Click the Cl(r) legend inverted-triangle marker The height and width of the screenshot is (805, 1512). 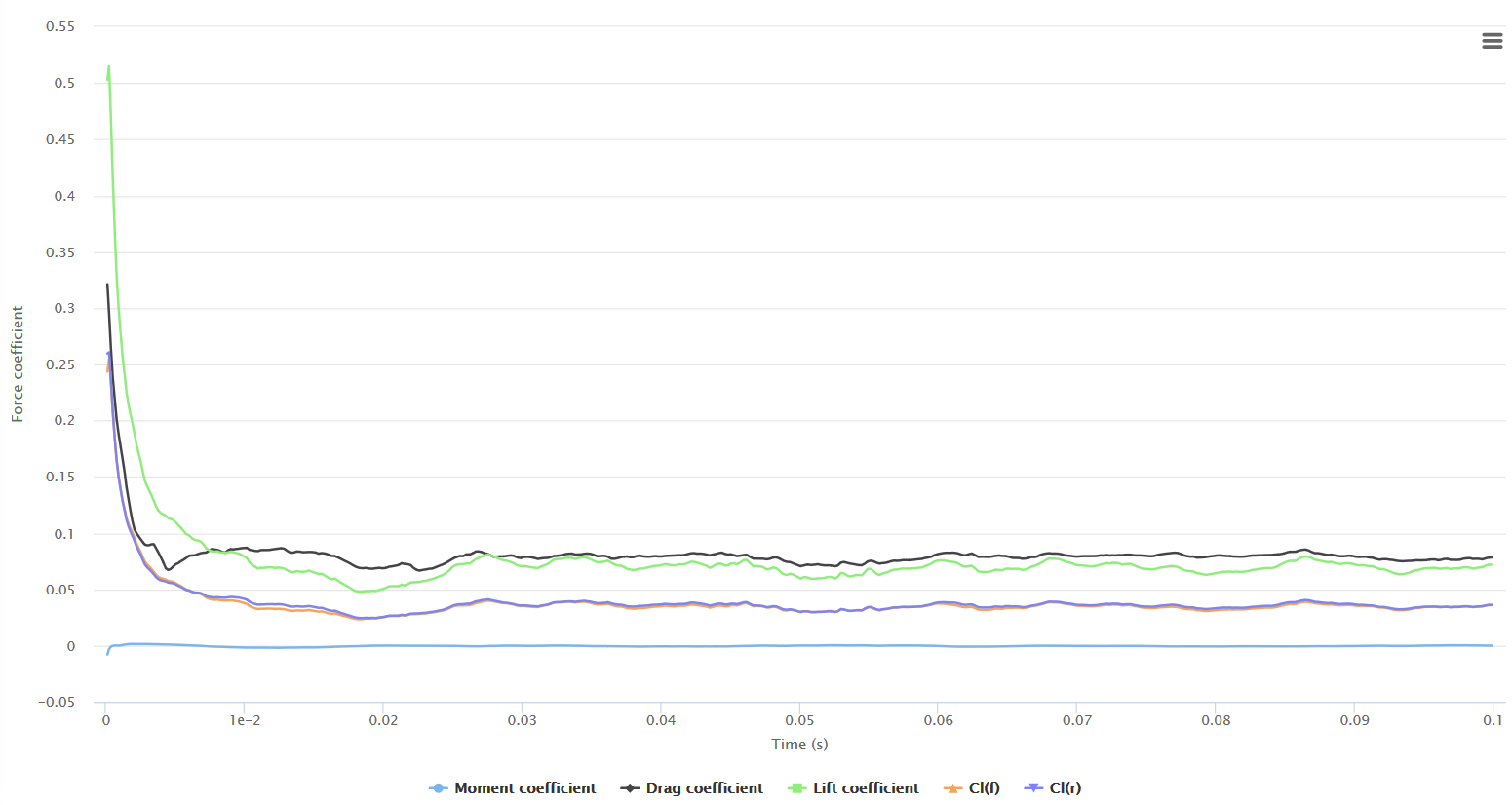pyautogui.click(x=1033, y=788)
